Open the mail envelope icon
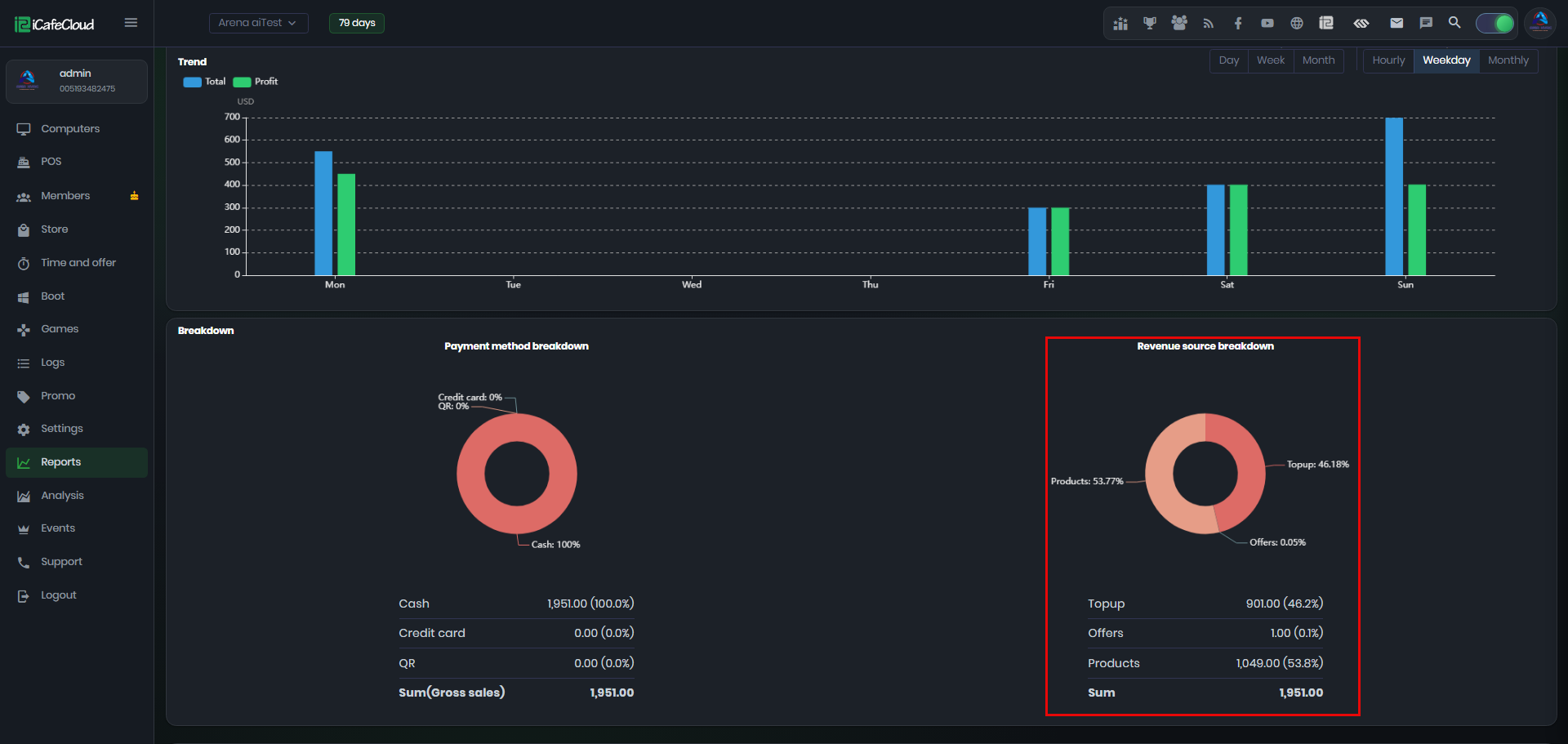This screenshot has height=744, width=1568. coord(1396,23)
